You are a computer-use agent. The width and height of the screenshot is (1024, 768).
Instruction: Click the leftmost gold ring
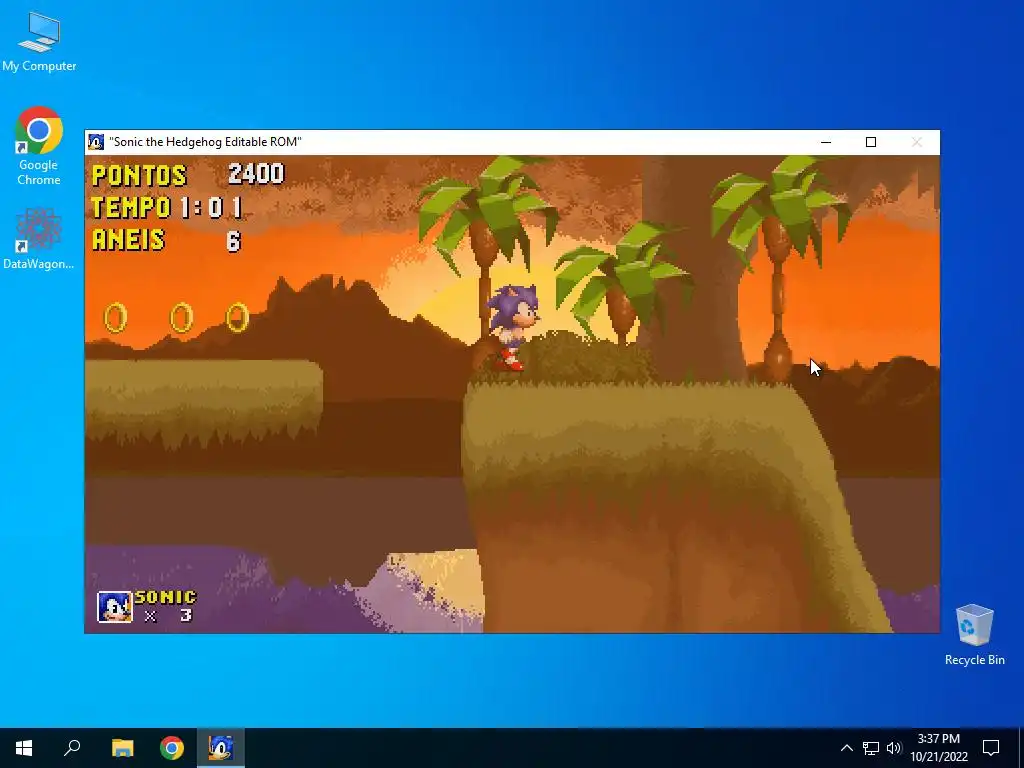[116, 318]
